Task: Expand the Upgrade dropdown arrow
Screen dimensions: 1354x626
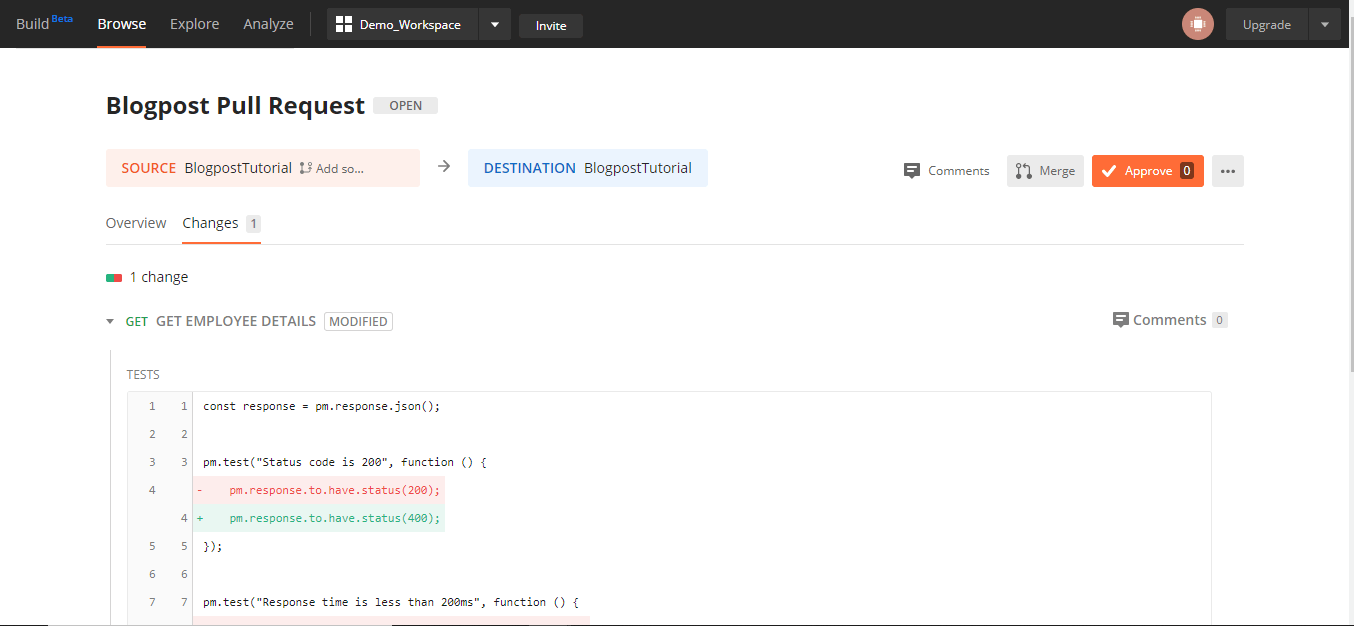Action: coord(1324,24)
